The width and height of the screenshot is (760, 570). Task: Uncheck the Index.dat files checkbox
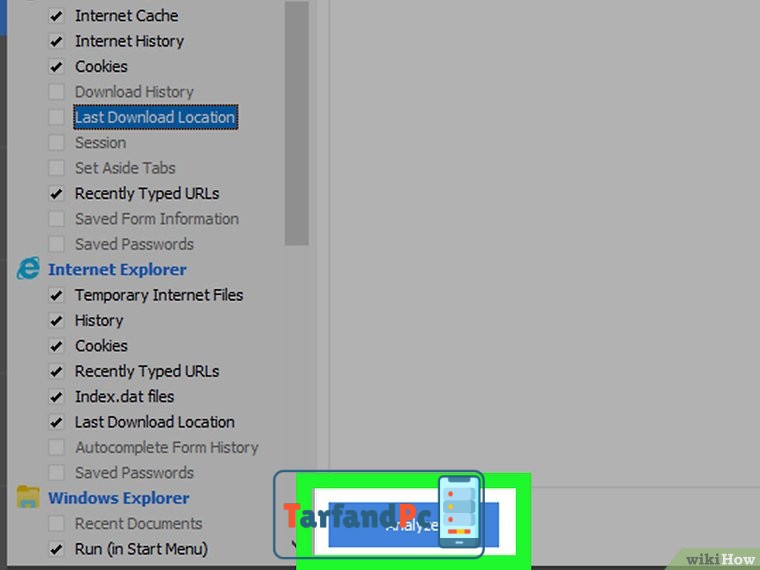click(56, 397)
